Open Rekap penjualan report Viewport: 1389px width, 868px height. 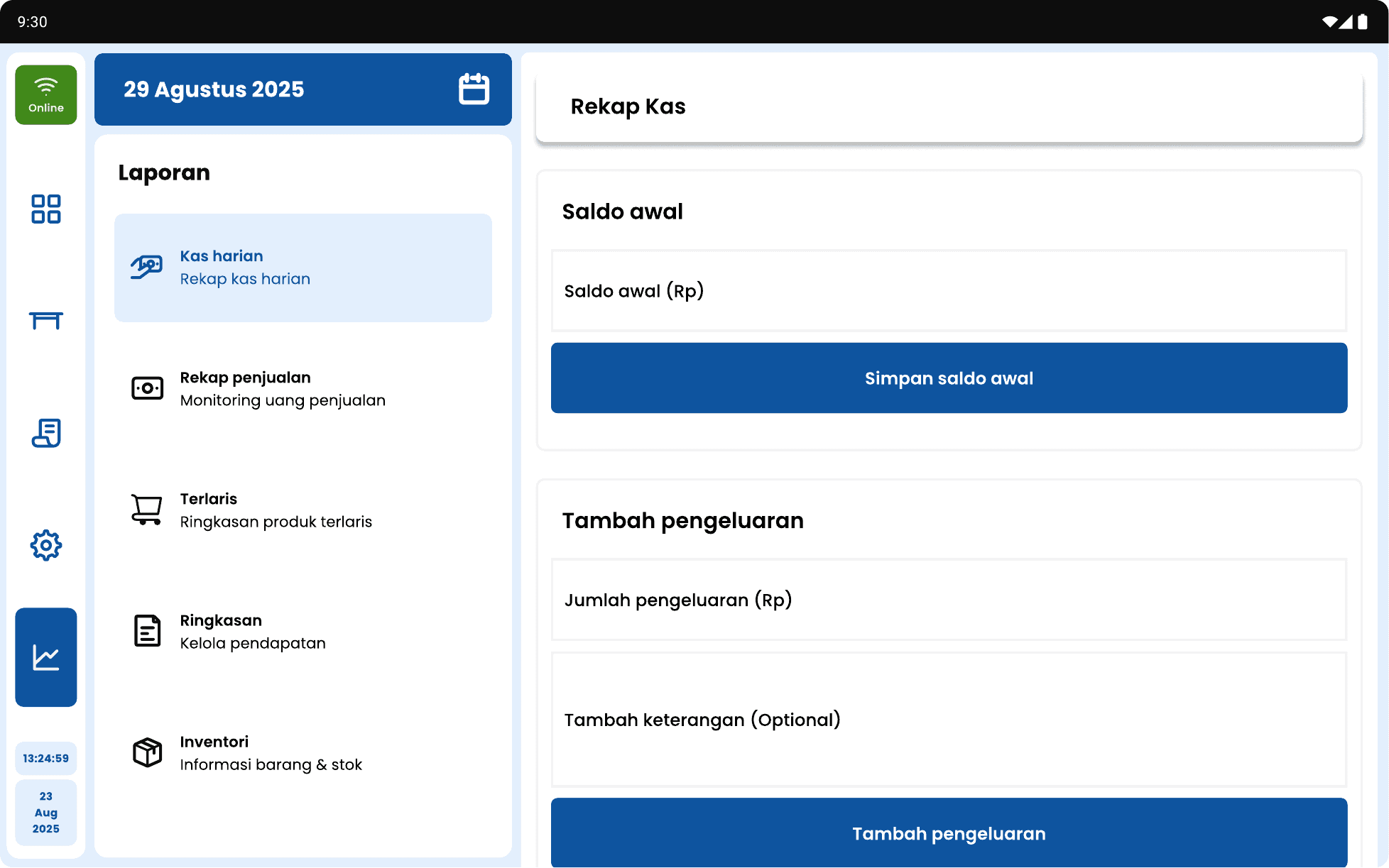click(x=303, y=389)
